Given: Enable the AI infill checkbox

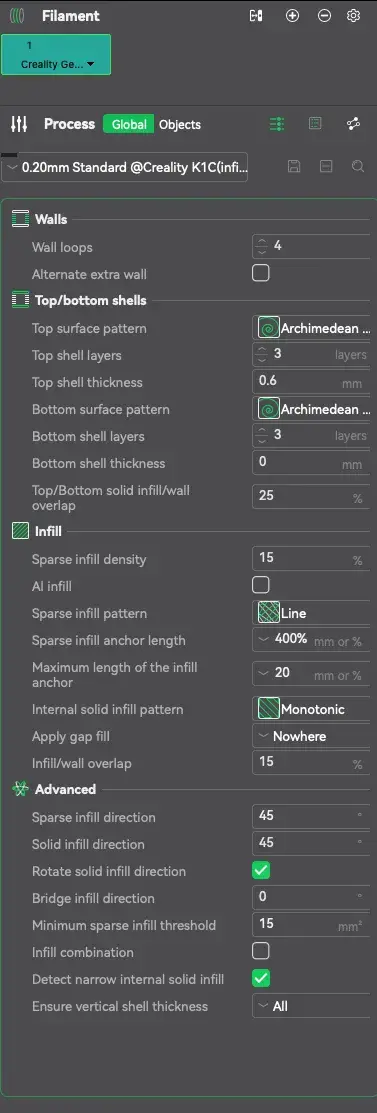Looking at the screenshot, I should coord(261,585).
